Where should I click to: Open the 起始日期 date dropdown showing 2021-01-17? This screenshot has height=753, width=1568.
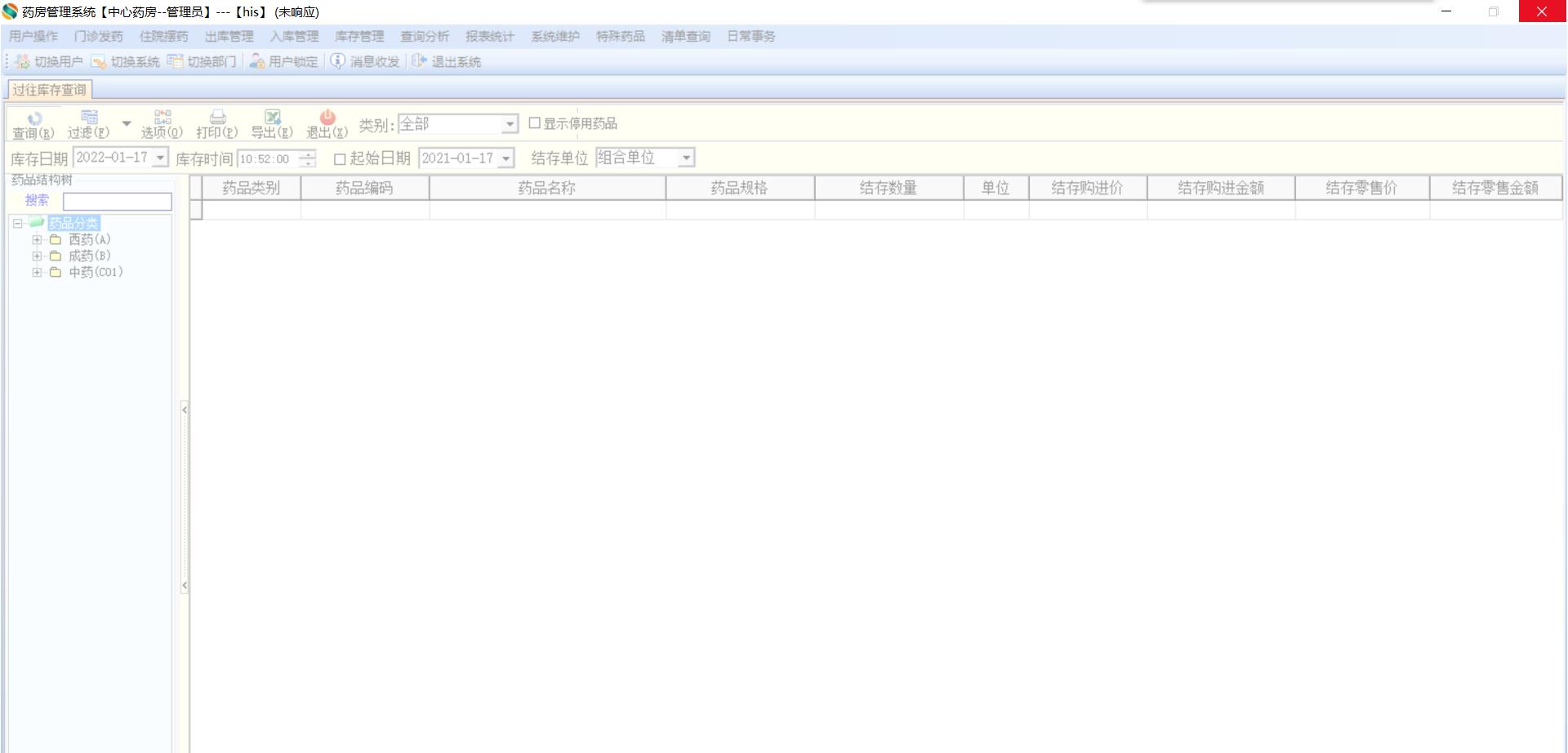pos(506,158)
